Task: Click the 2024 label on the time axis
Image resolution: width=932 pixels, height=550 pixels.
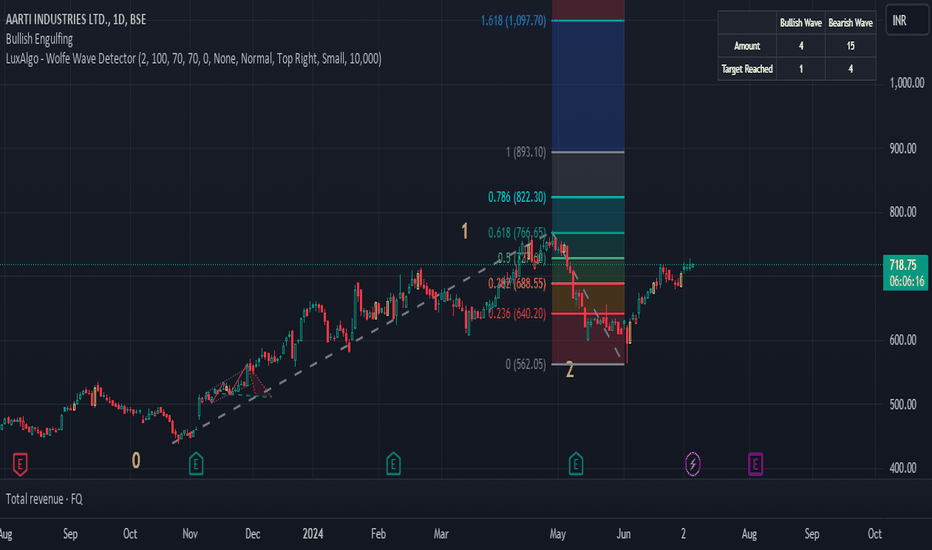Action: [x=313, y=534]
